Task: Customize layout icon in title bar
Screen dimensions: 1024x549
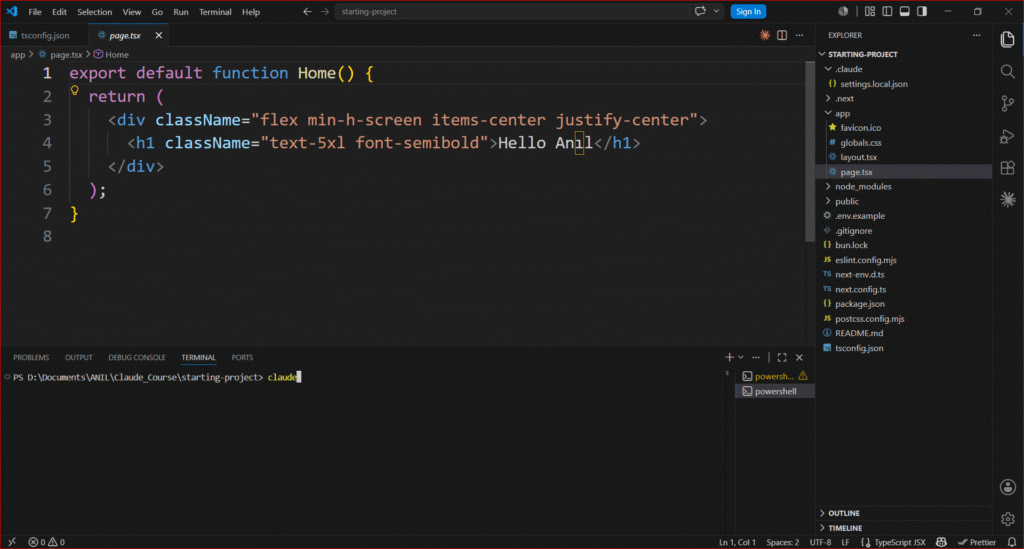Action: [x=869, y=11]
